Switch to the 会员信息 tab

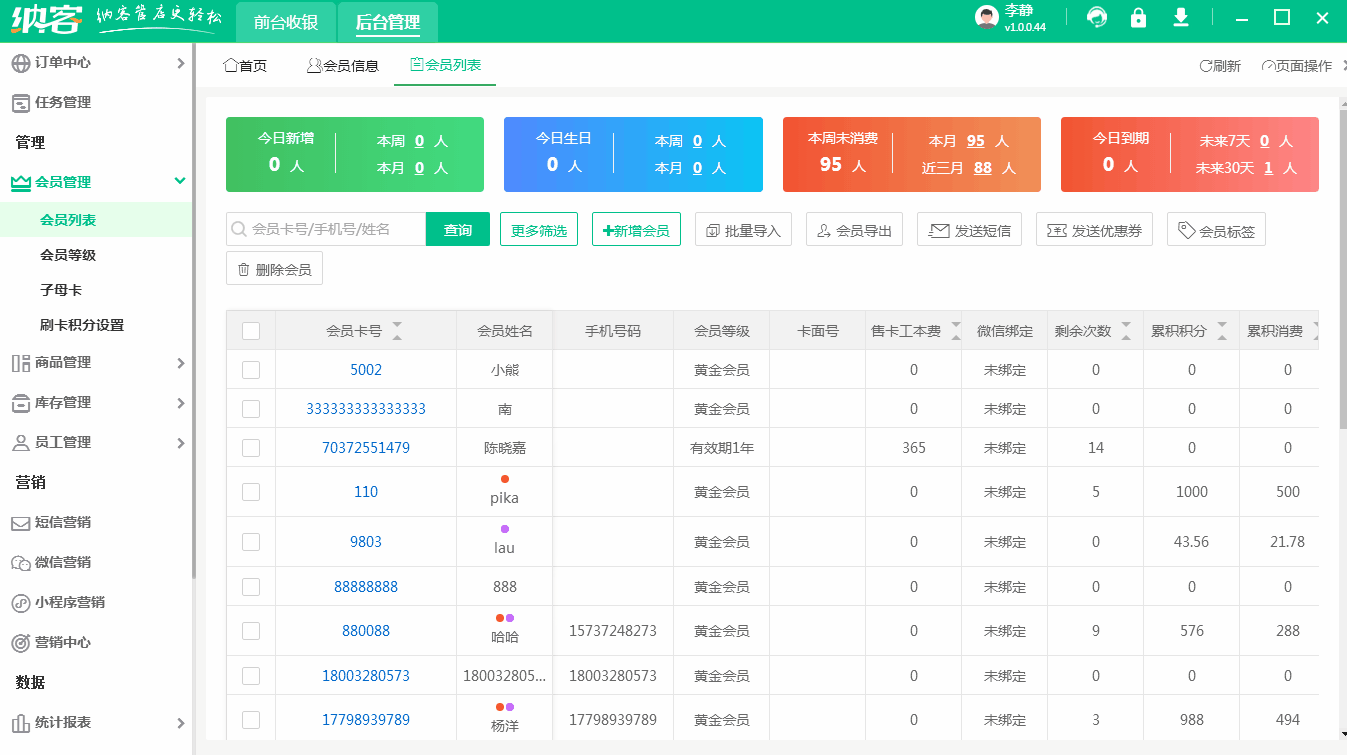click(342, 66)
